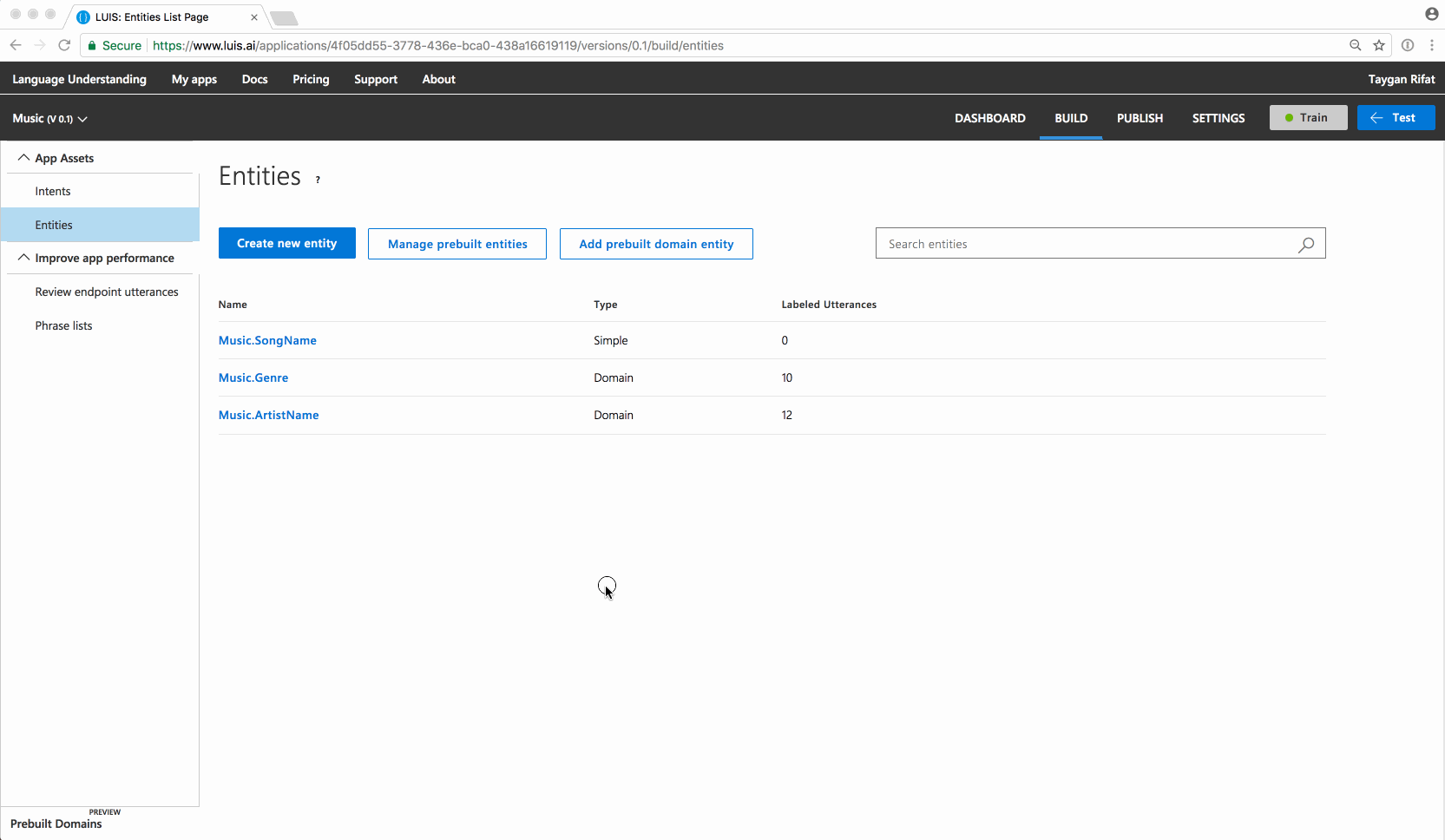1445x840 pixels.
Task: Reload the page with the refresh icon
Action: 64,45
